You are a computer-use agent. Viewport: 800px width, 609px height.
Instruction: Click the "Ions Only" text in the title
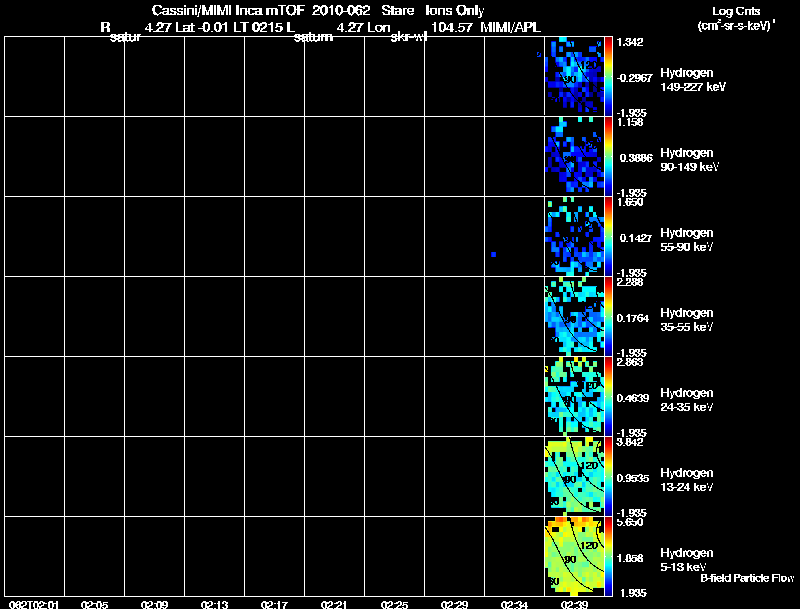click(x=455, y=11)
